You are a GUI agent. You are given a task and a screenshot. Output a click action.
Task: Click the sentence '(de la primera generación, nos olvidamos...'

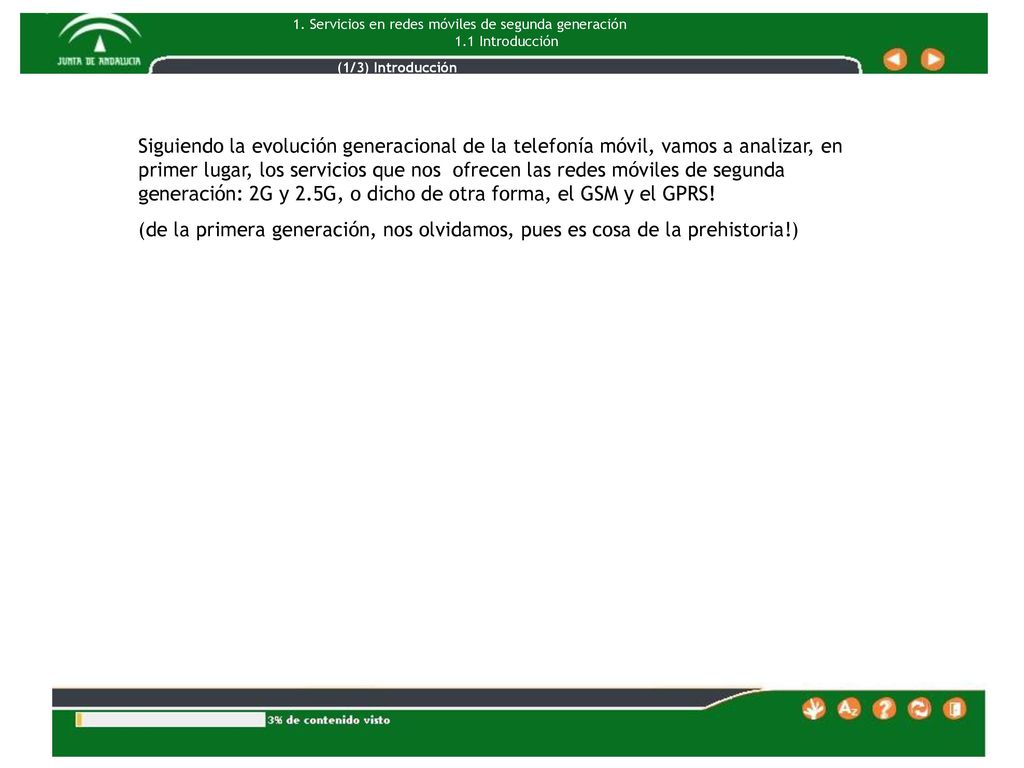tap(468, 230)
